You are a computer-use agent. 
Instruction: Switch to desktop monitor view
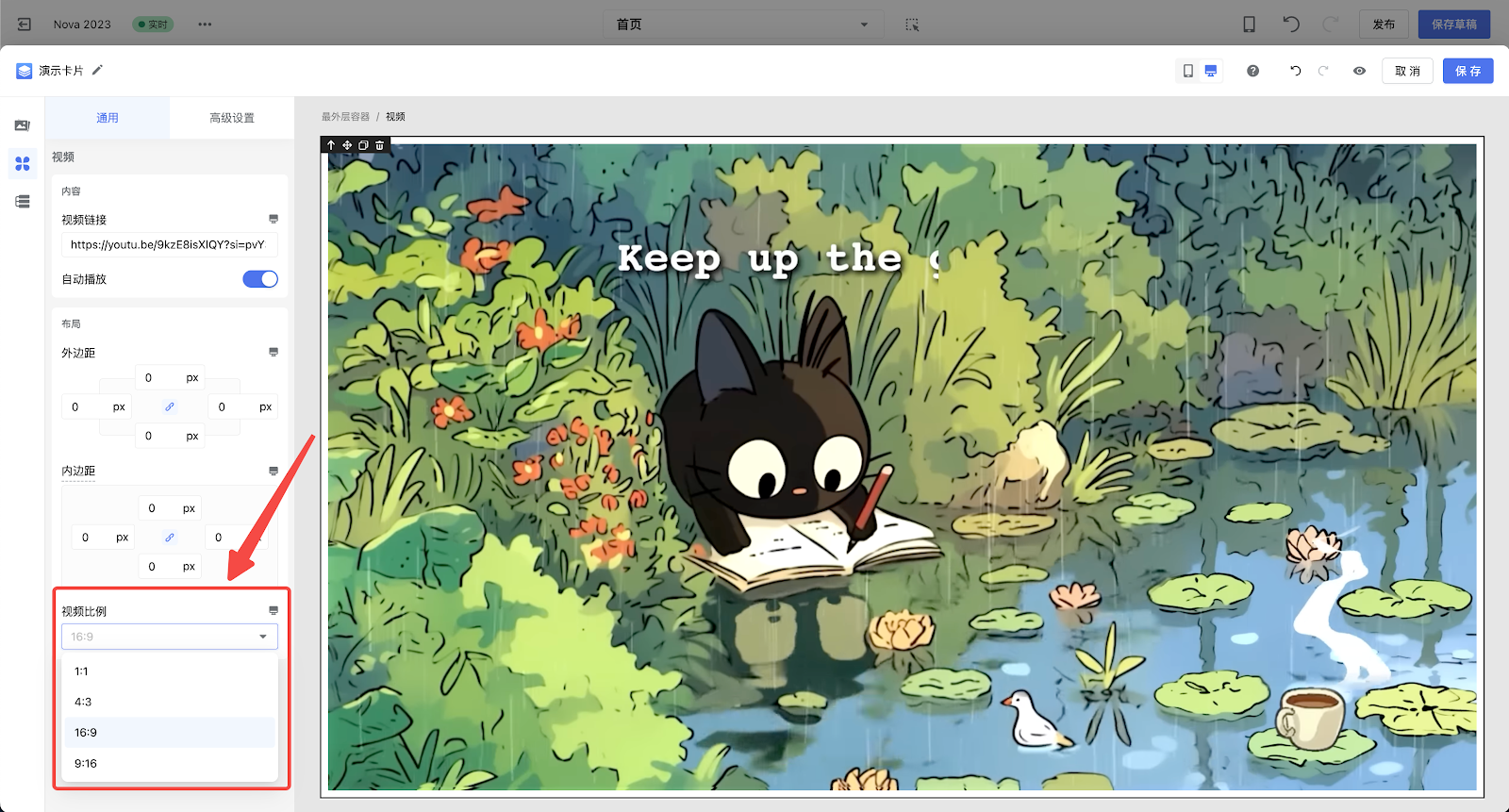pyautogui.click(x=1211, y=71)
